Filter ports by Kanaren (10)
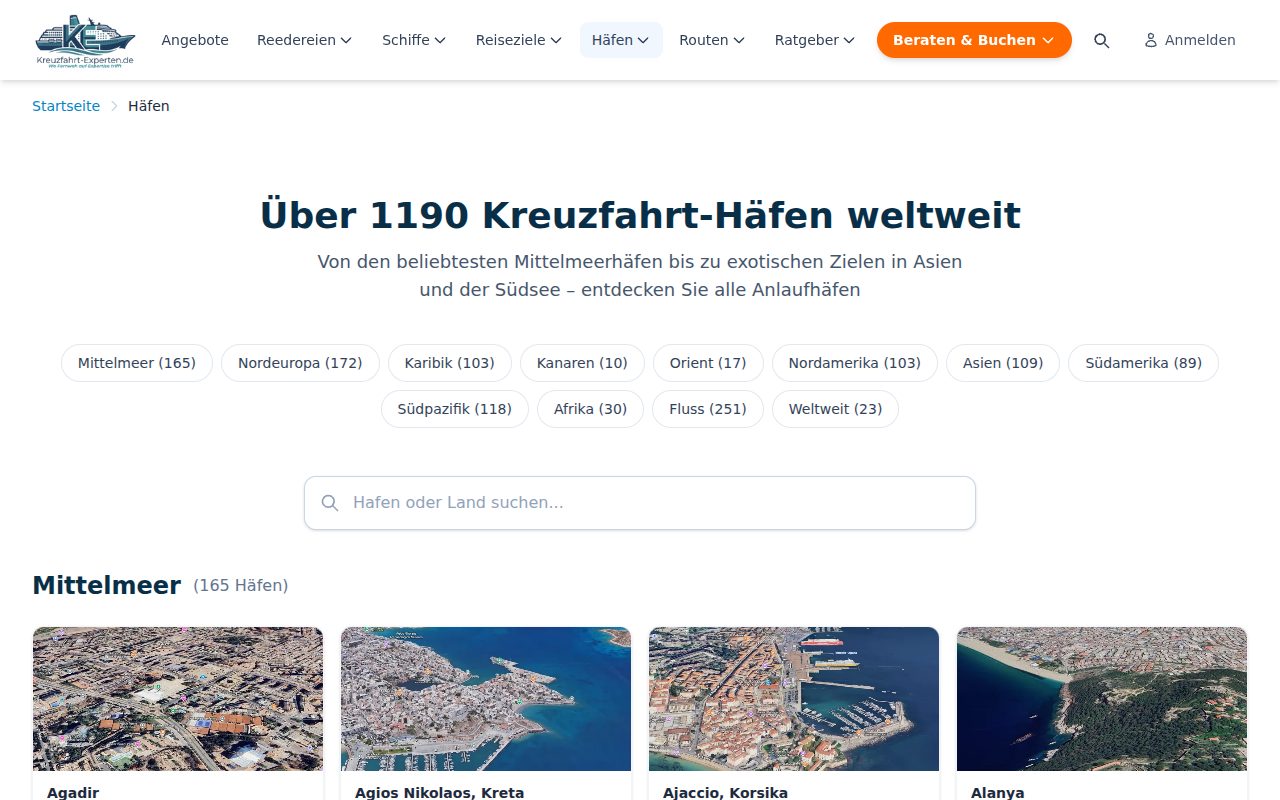 582,363
